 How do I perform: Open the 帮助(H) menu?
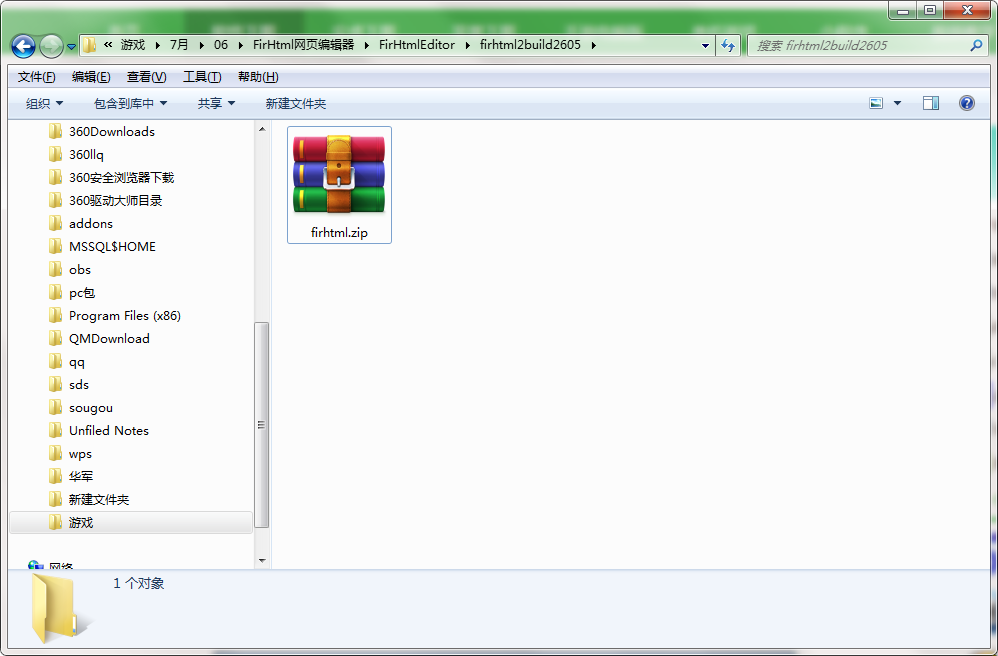point(255,76)
